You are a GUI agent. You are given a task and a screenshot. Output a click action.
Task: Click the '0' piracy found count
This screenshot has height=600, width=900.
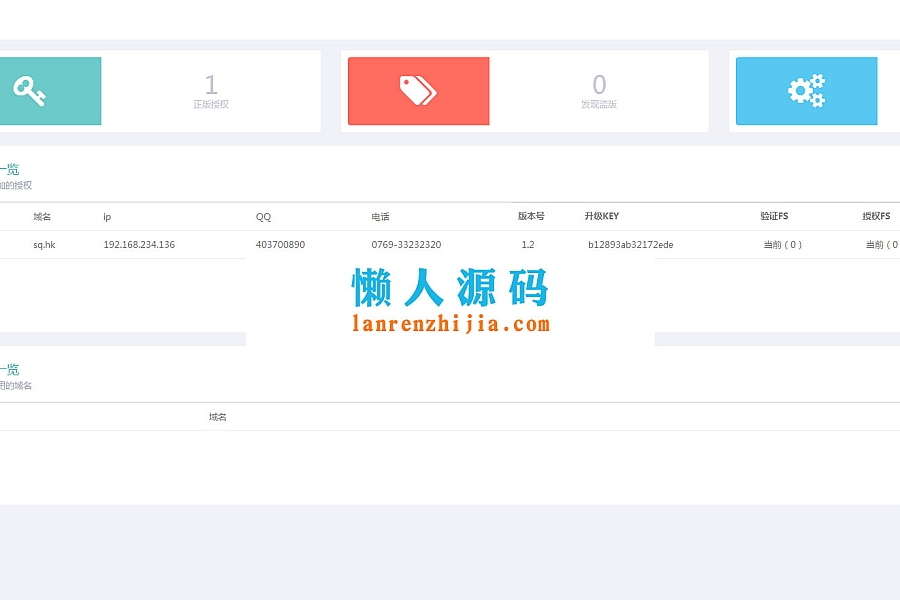tap(599, 85)
